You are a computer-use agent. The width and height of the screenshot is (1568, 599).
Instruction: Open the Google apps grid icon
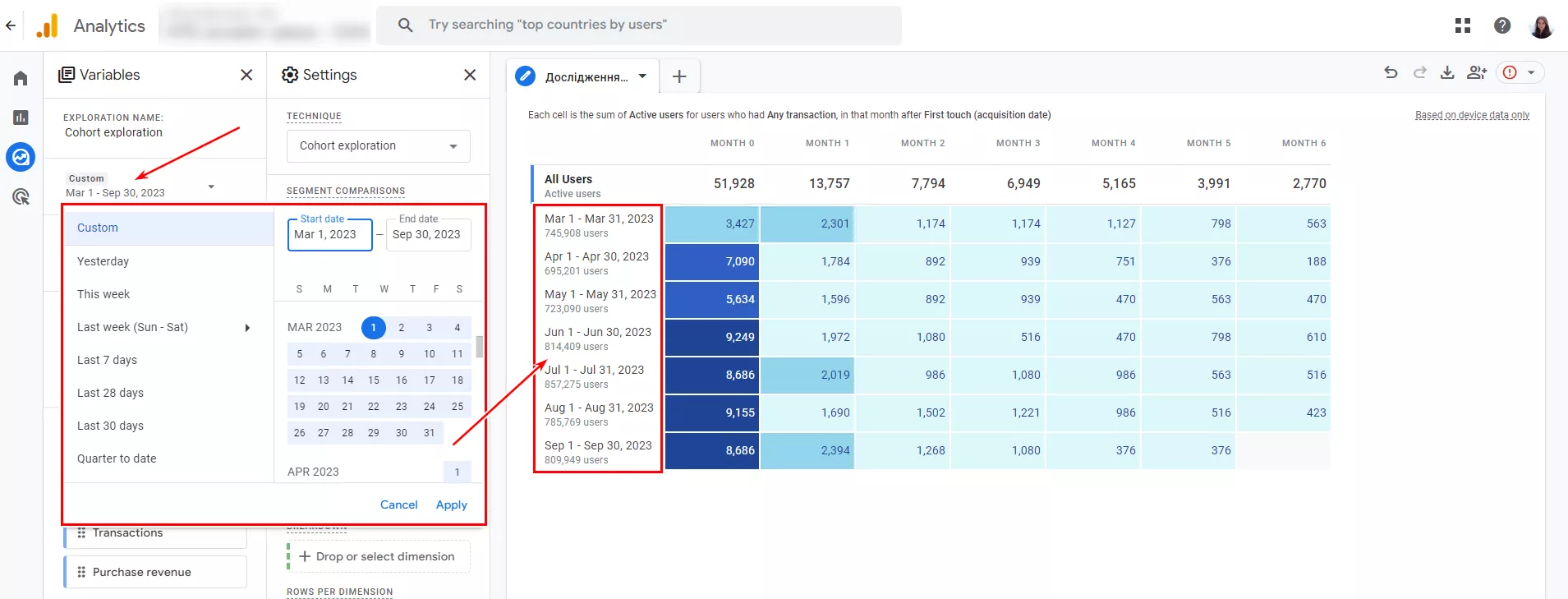pyautogui.click(x=1463, y=25)
